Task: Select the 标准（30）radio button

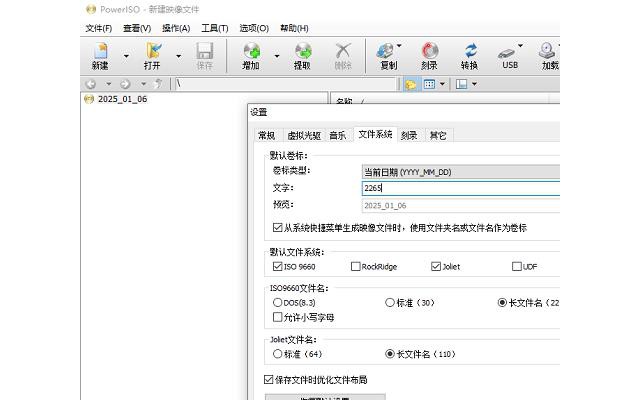Action: [390, 302]
